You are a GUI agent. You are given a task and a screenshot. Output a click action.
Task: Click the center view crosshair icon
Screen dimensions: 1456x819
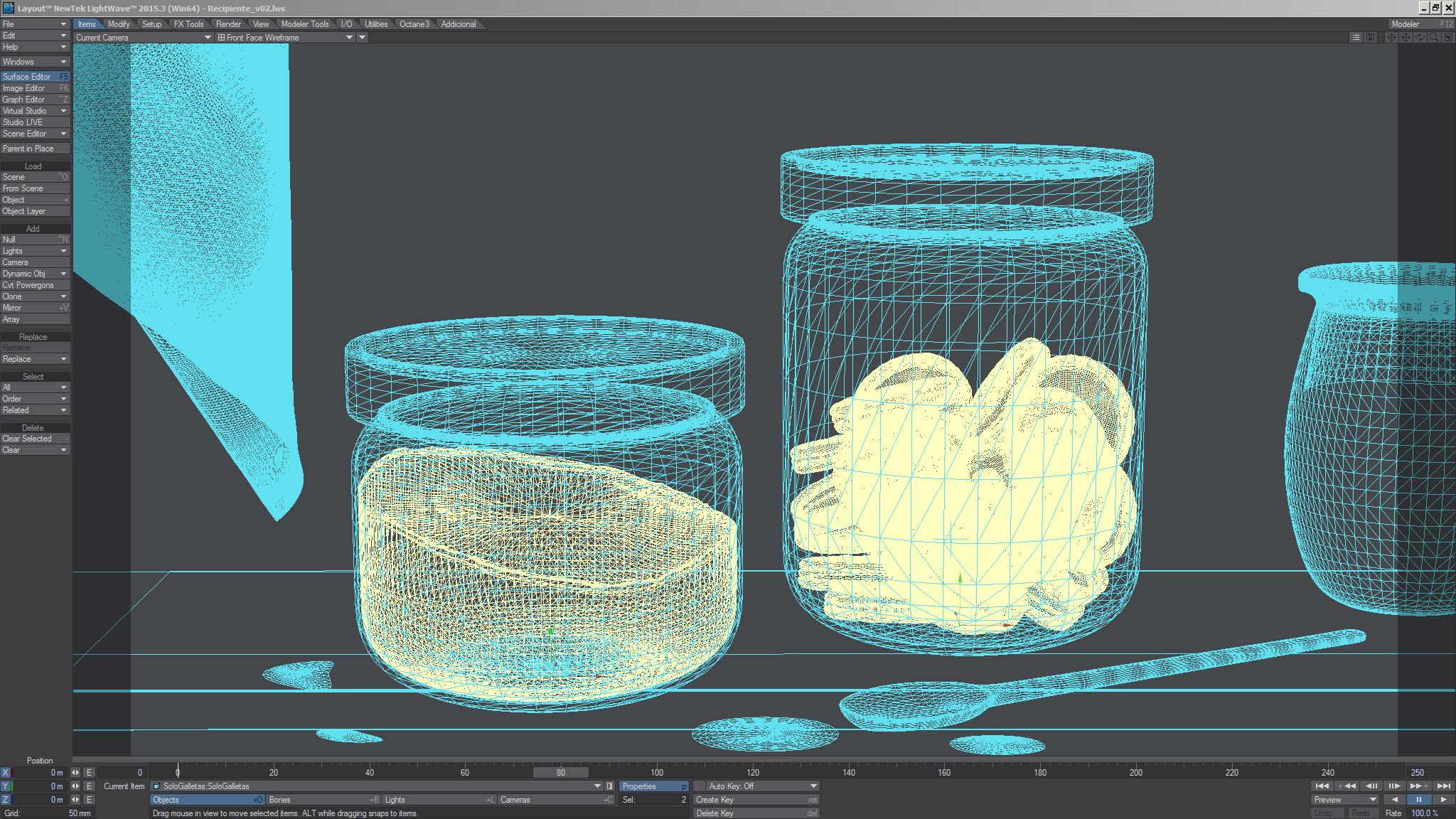pos(1391,38)
